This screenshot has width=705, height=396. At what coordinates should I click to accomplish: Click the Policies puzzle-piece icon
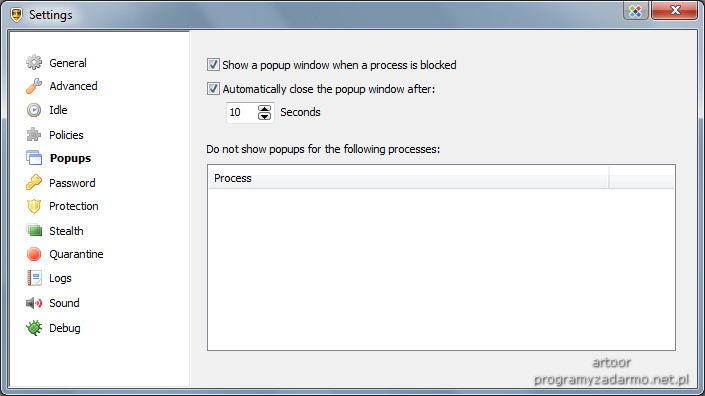coord(34,134)
